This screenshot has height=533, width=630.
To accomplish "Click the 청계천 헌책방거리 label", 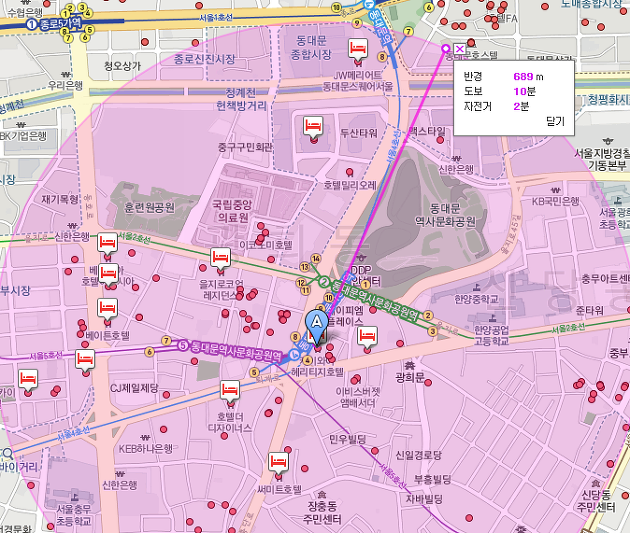I will click(x=241, y=100).
